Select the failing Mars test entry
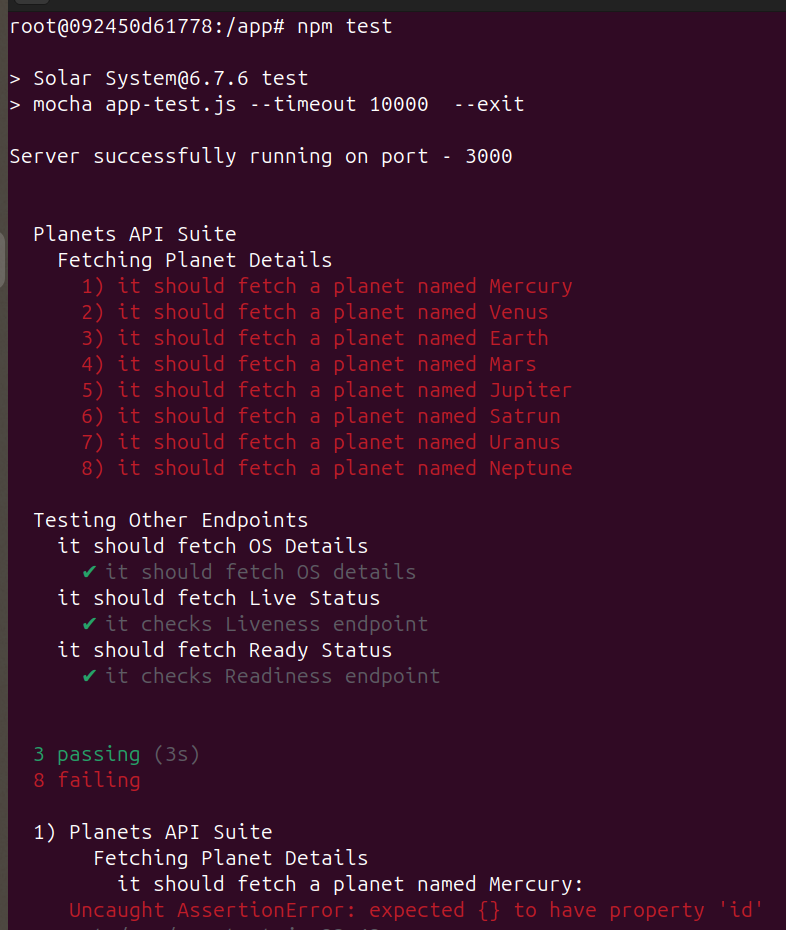The width and height of the screenshot is (786, 930). 309,364
